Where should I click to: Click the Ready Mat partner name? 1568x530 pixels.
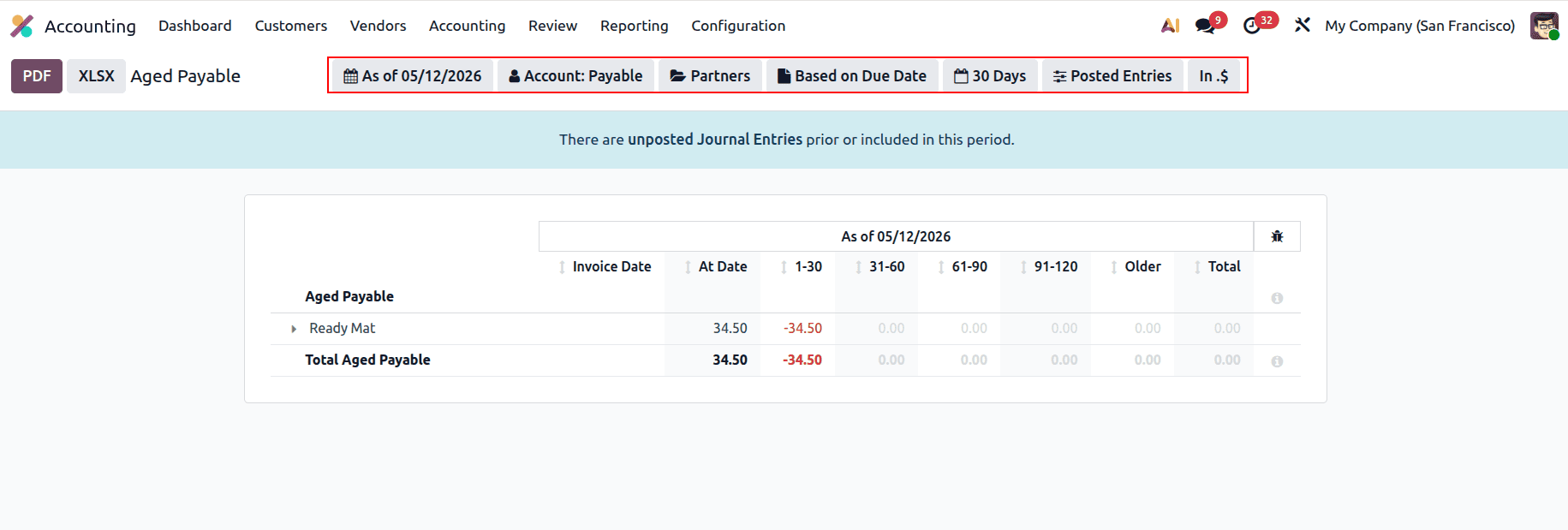tap(343, 329)
